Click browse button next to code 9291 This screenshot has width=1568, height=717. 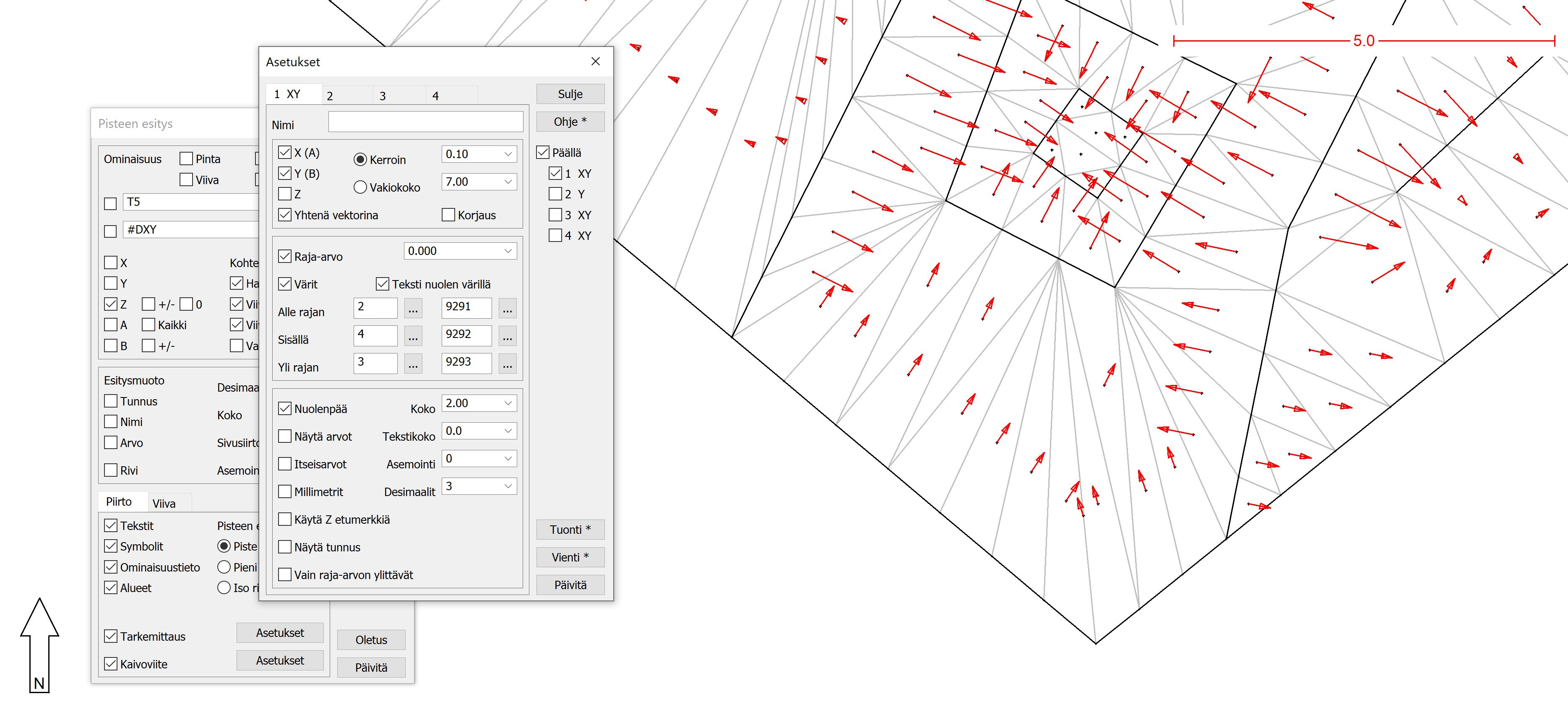point(507,309)
